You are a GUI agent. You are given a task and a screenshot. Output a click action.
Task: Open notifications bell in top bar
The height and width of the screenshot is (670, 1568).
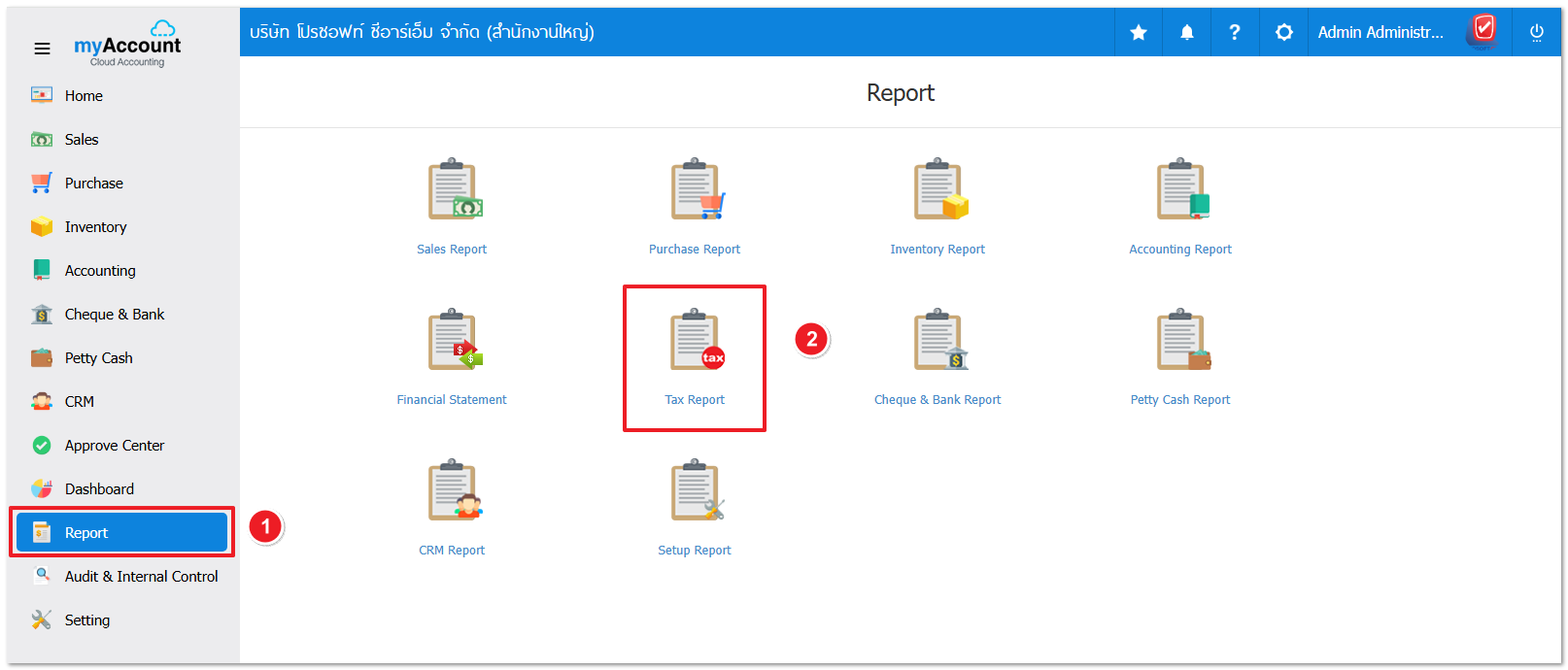tap(1187, 33)
